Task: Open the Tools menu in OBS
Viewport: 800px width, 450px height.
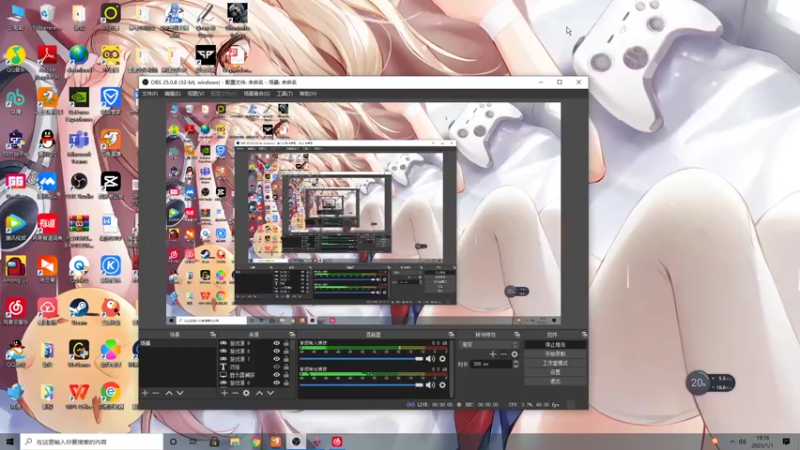Action: pos(284,94)
